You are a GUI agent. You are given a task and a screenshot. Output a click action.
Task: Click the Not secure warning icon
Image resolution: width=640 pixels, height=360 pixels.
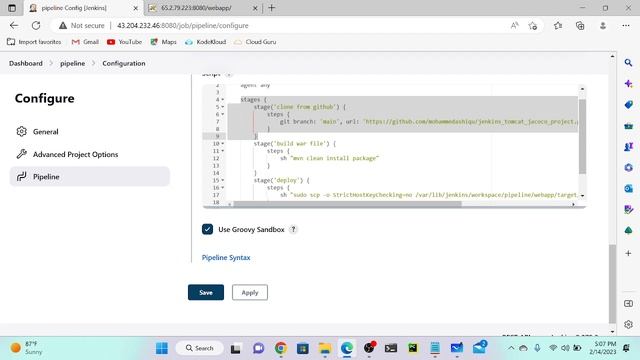coord(62,25)
